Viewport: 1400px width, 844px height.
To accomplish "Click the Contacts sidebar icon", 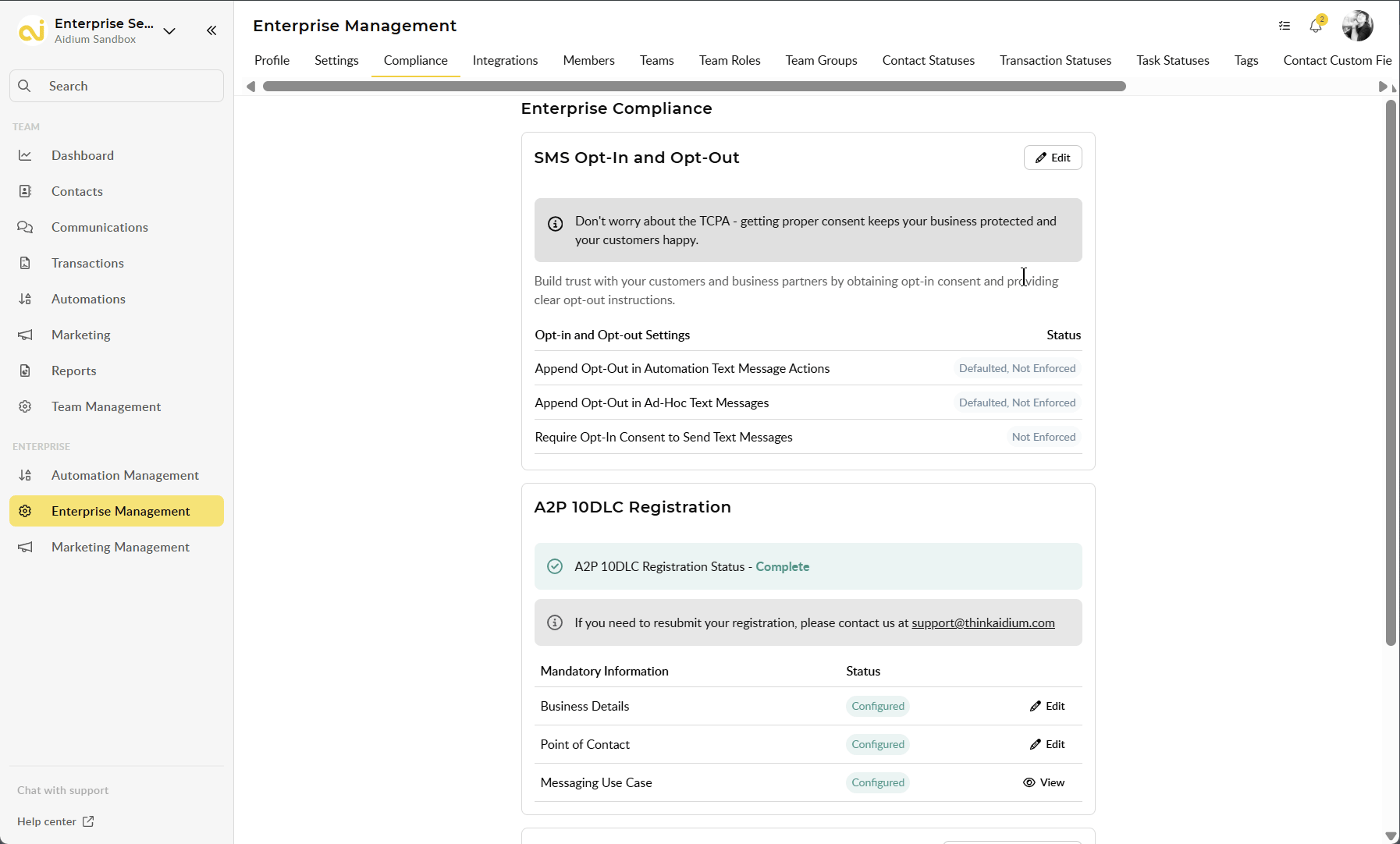I will (x=25, y=191).
